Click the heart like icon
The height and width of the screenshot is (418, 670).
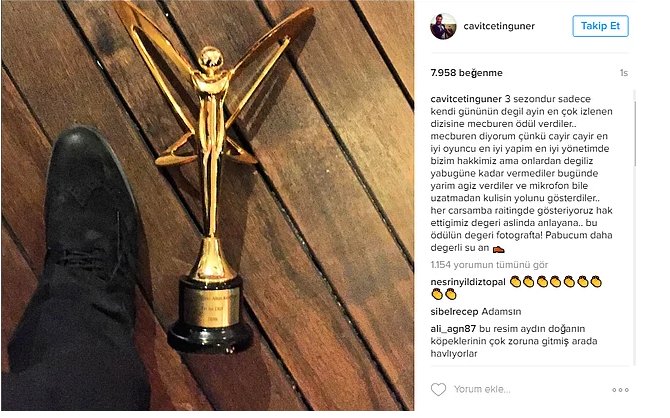coord(438,389)
